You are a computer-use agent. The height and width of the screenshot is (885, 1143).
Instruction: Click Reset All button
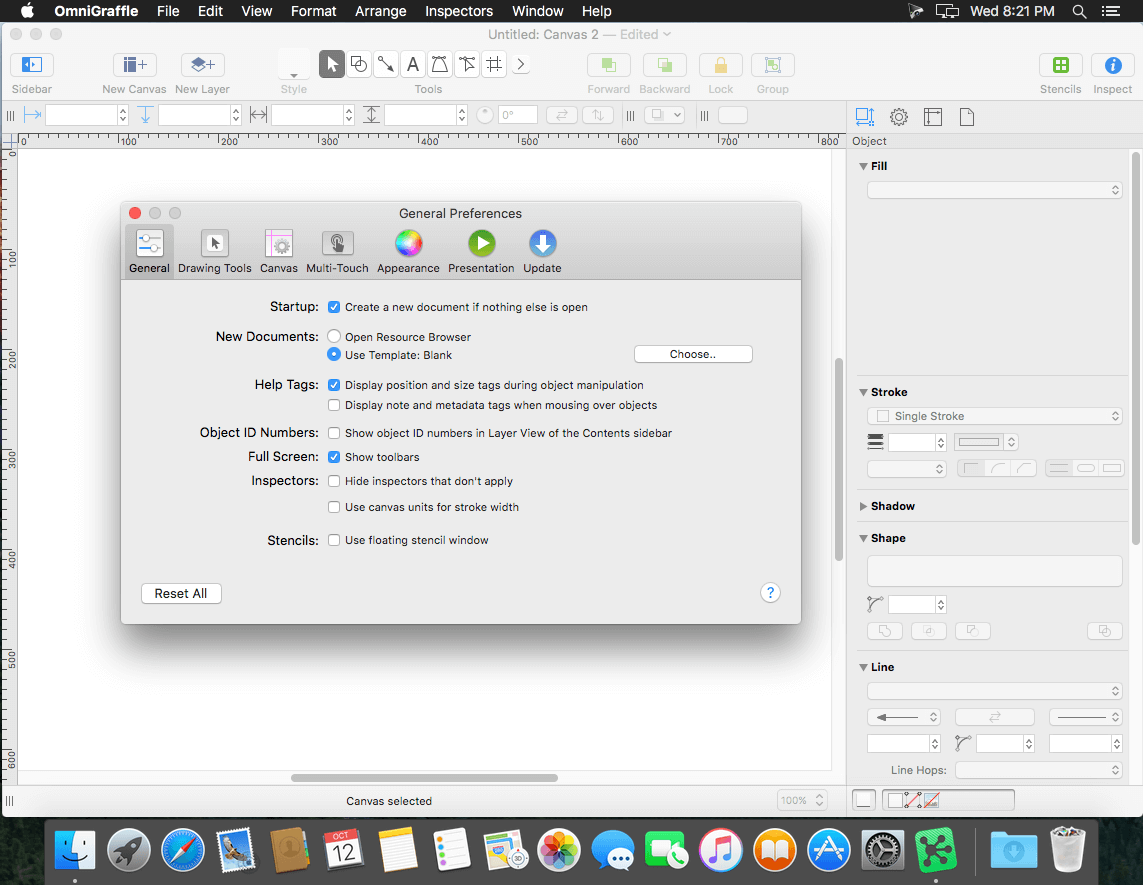point(181,593)
